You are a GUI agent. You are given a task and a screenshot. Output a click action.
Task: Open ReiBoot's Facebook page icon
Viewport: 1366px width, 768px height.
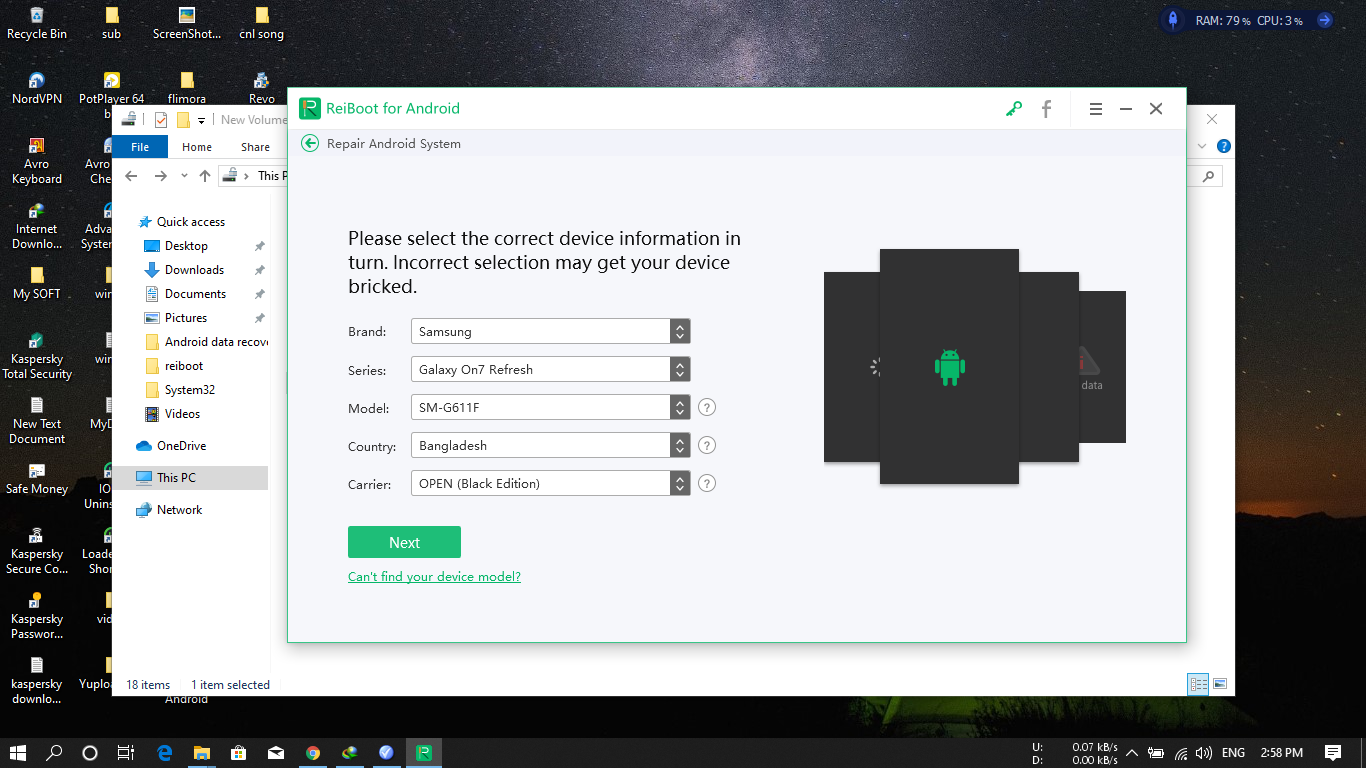(1046, 109)
